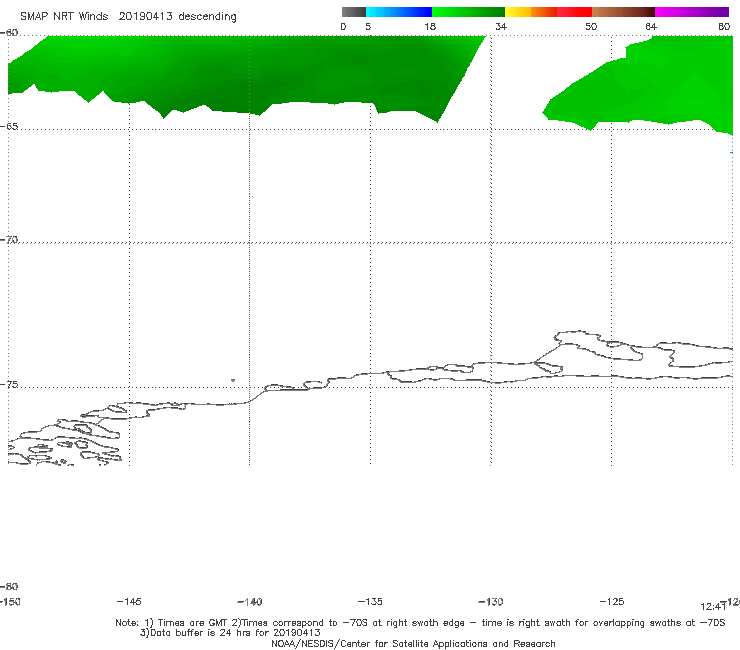Click the longitude label '-135'

pos(370,602)
